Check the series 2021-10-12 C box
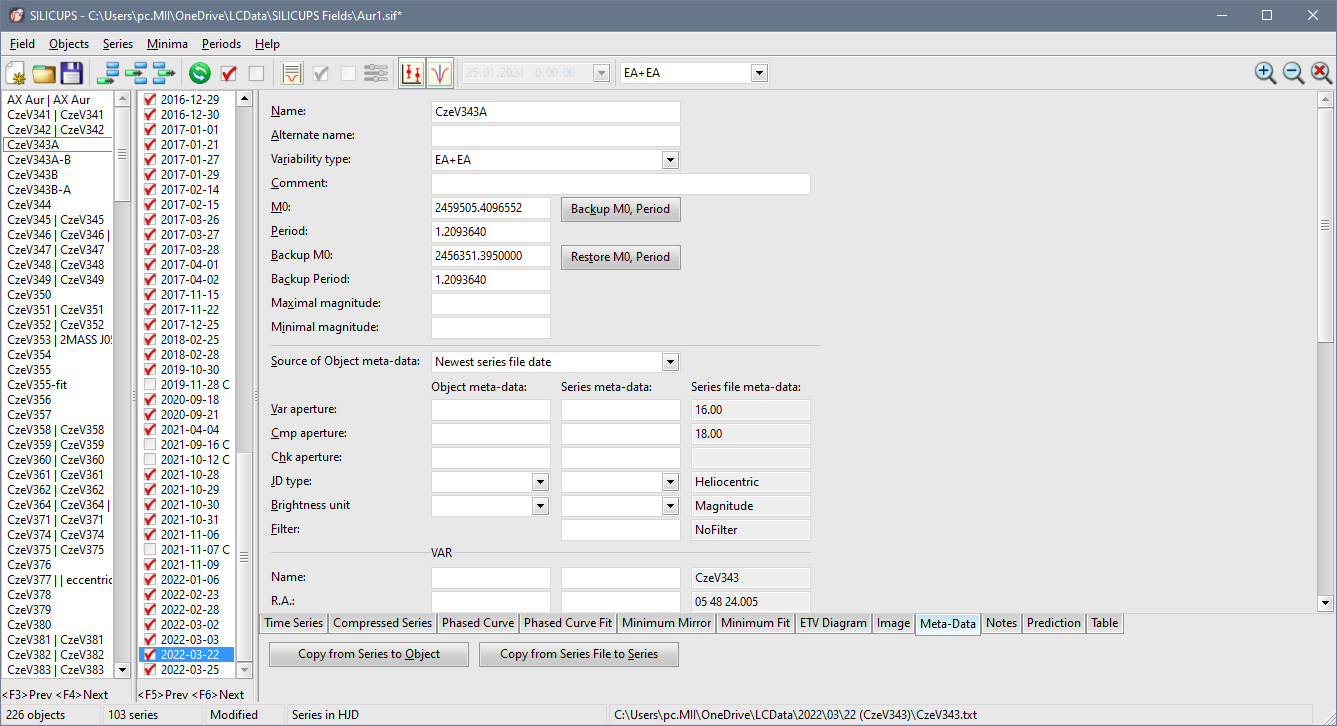Screen dimensions: 1337x726 [150, 460]
